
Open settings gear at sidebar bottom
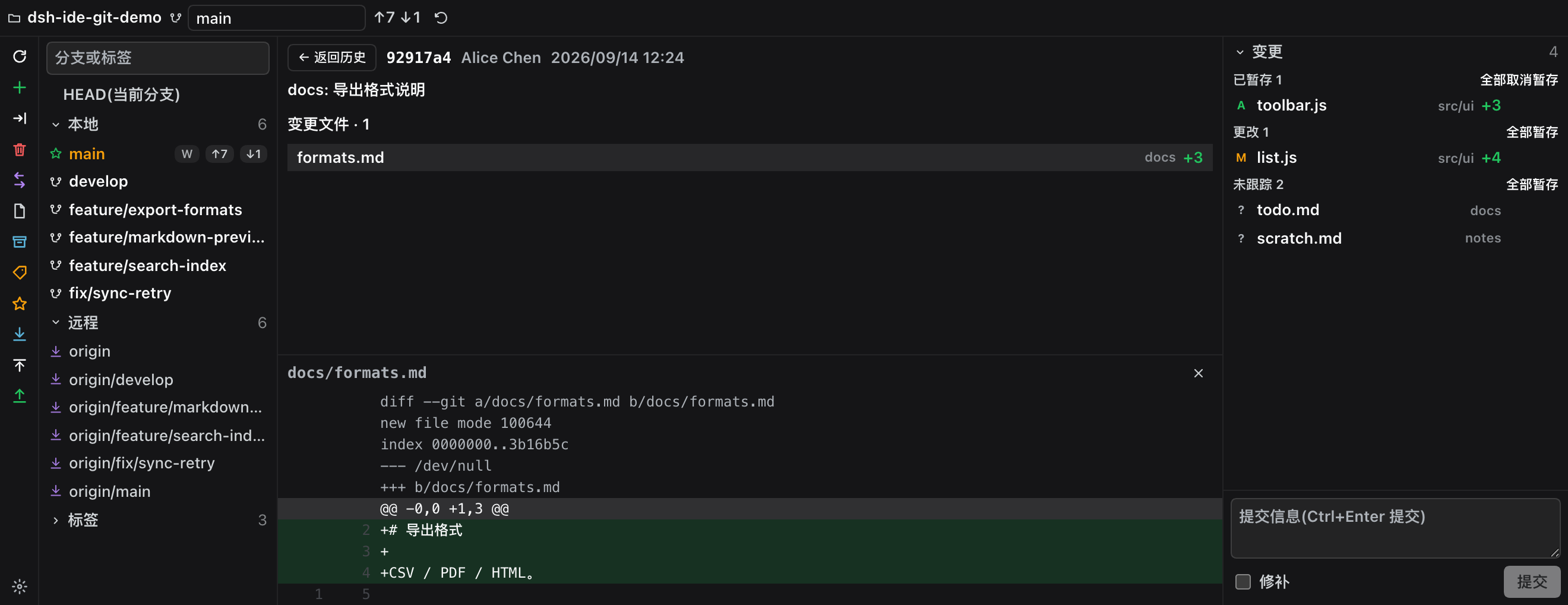pyautogui.click(x=20, y=587)
